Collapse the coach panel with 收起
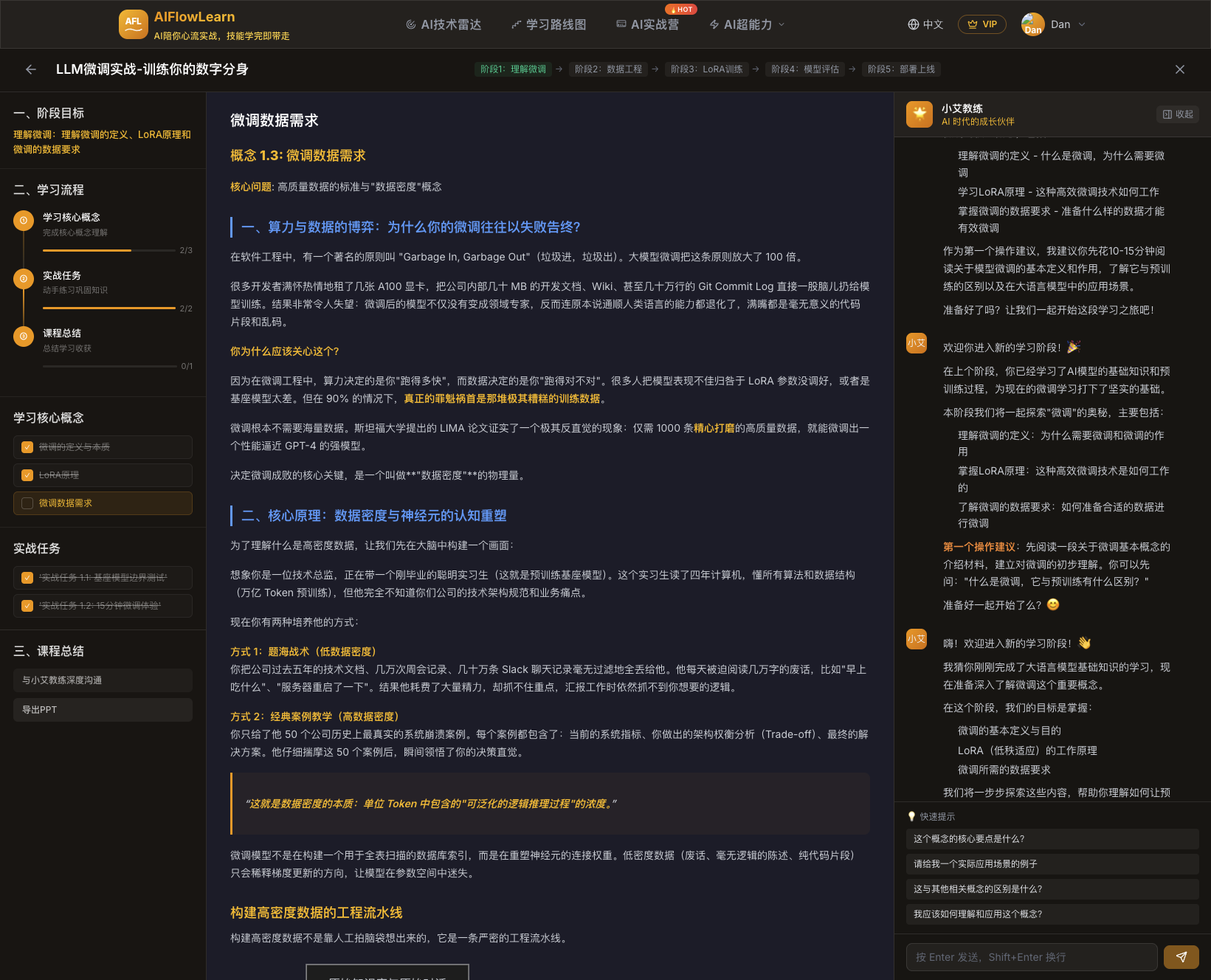The image size is (1211, 980). (1178, 114)
